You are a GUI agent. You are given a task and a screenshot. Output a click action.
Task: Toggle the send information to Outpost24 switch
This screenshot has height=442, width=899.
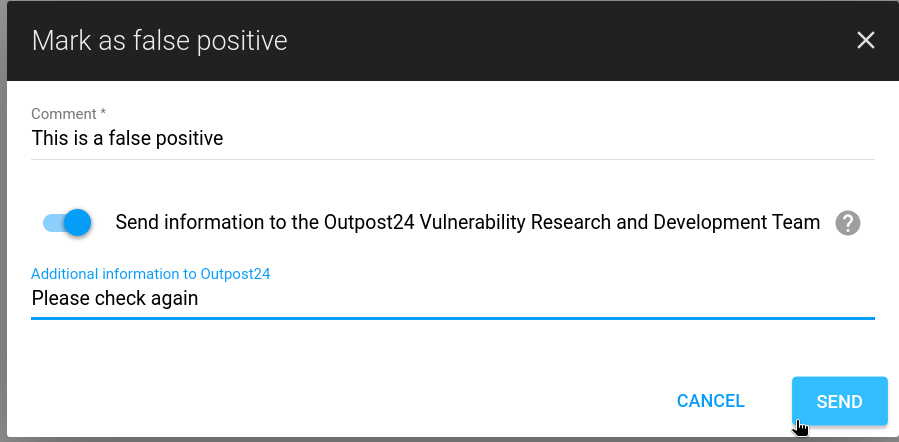point(67,223)
